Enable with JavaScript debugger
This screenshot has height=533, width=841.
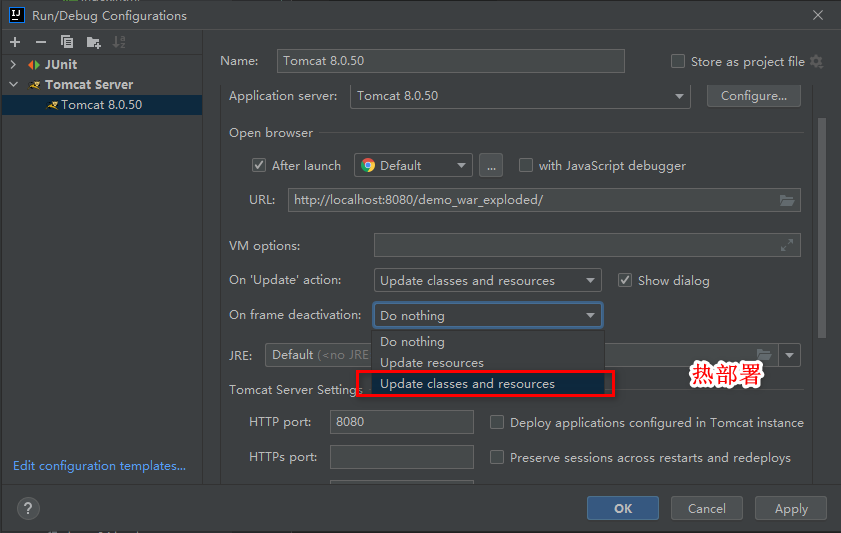[x=526, y=165]
